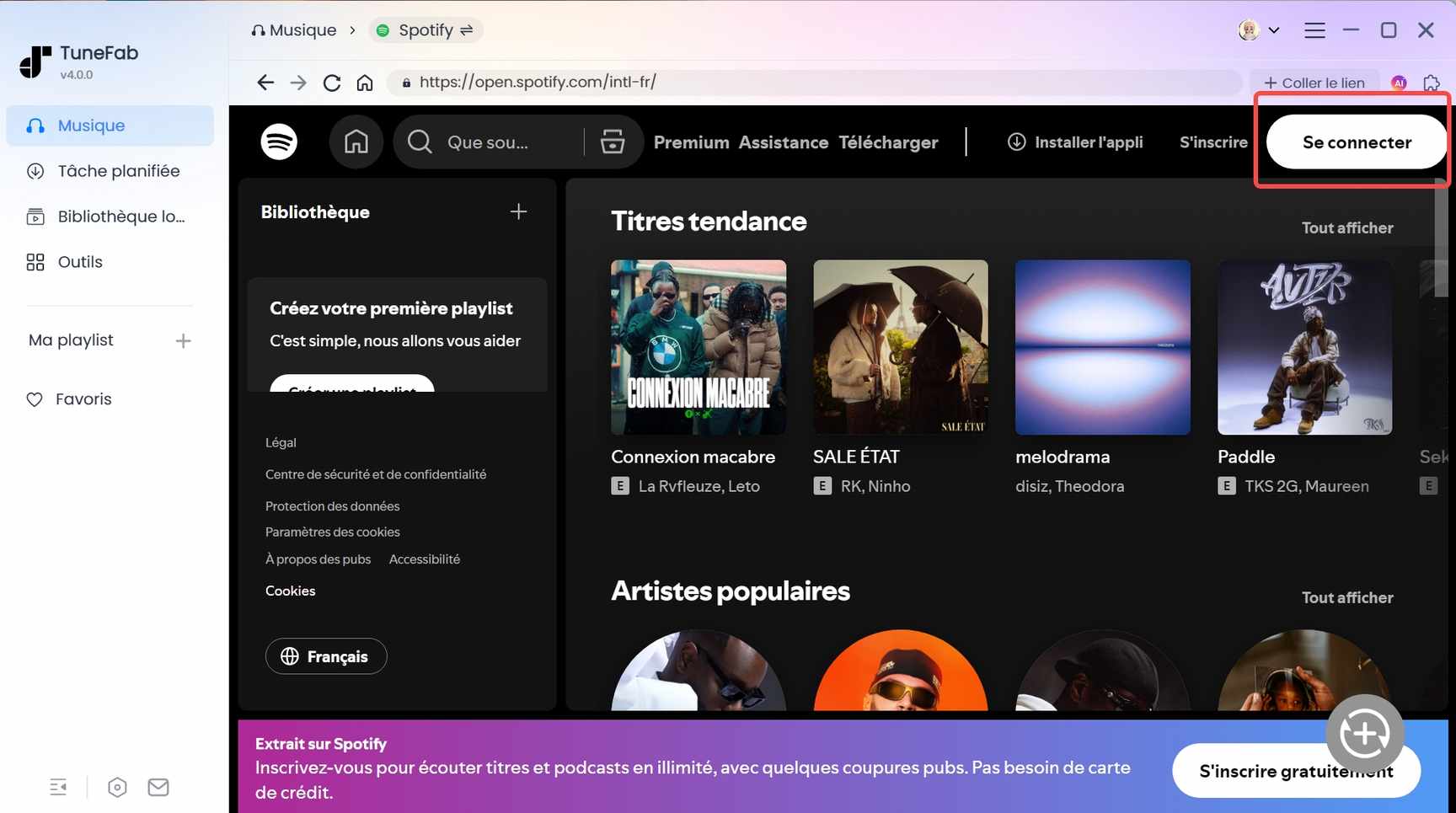Select Musique in the TuneFab sidebar

[x=90, y=125]
